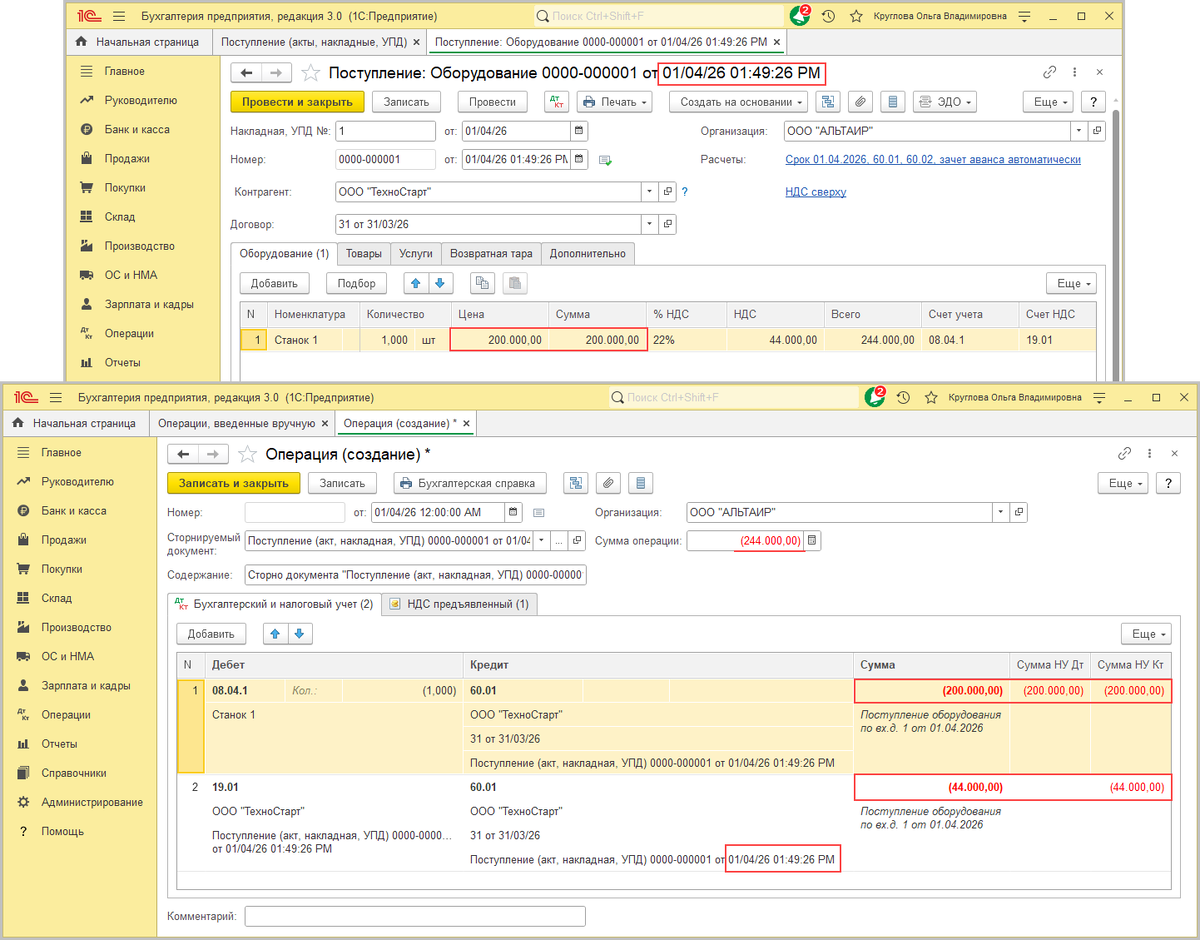Favorite the Операция (создание) star
The width and height of the screenshot is (1200, 940).
click(x=247, y=454)
